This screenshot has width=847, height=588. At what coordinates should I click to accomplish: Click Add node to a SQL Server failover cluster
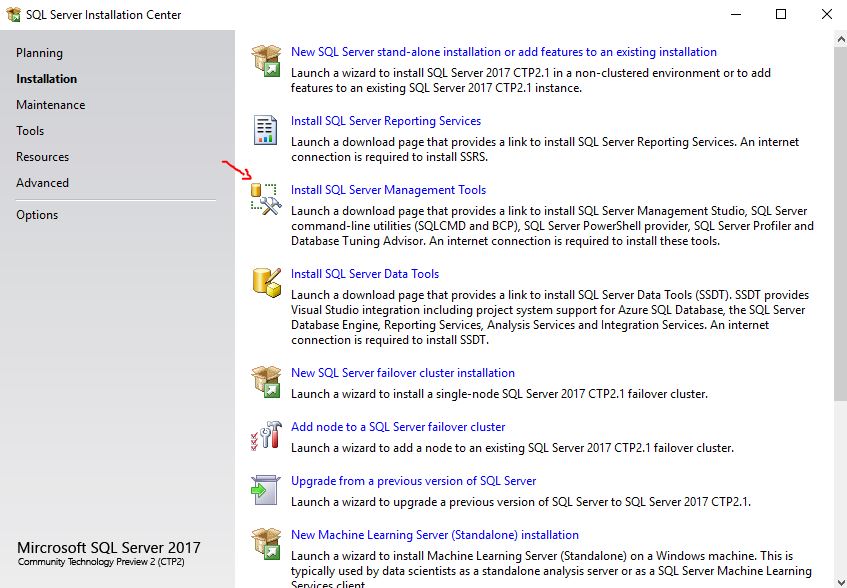[398, 427]
